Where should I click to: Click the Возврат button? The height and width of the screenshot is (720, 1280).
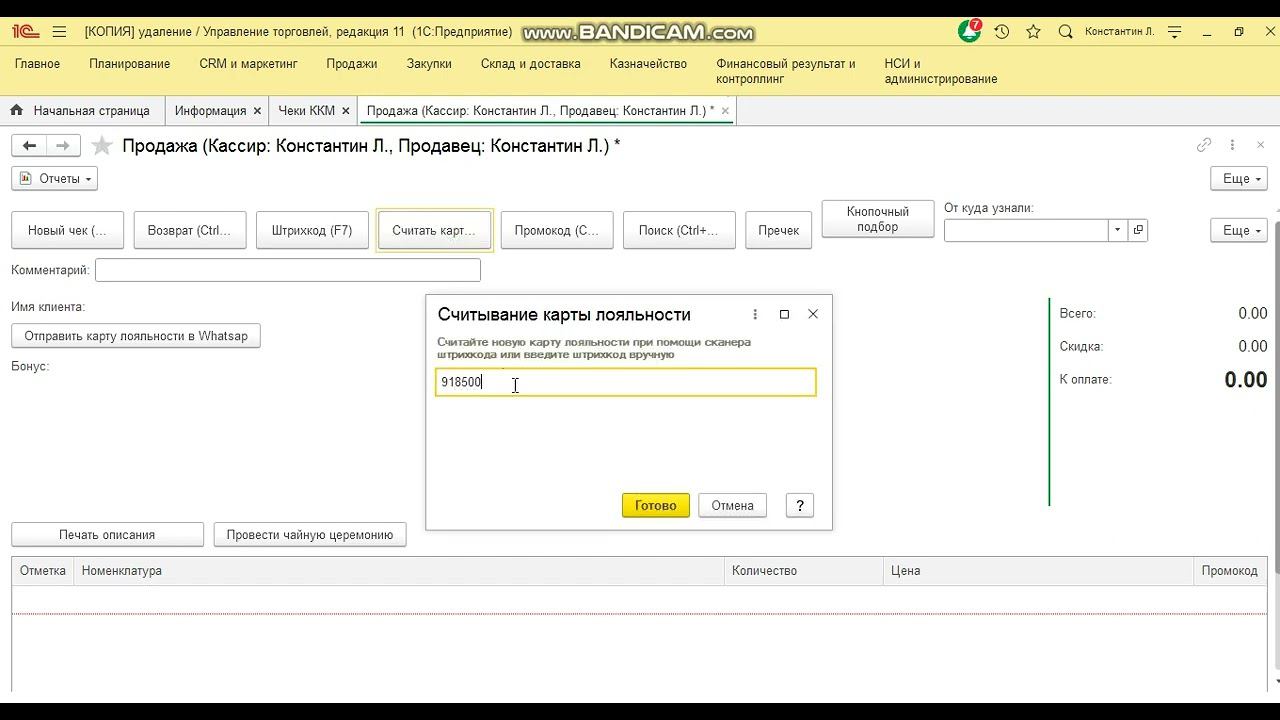pos(189,230)
